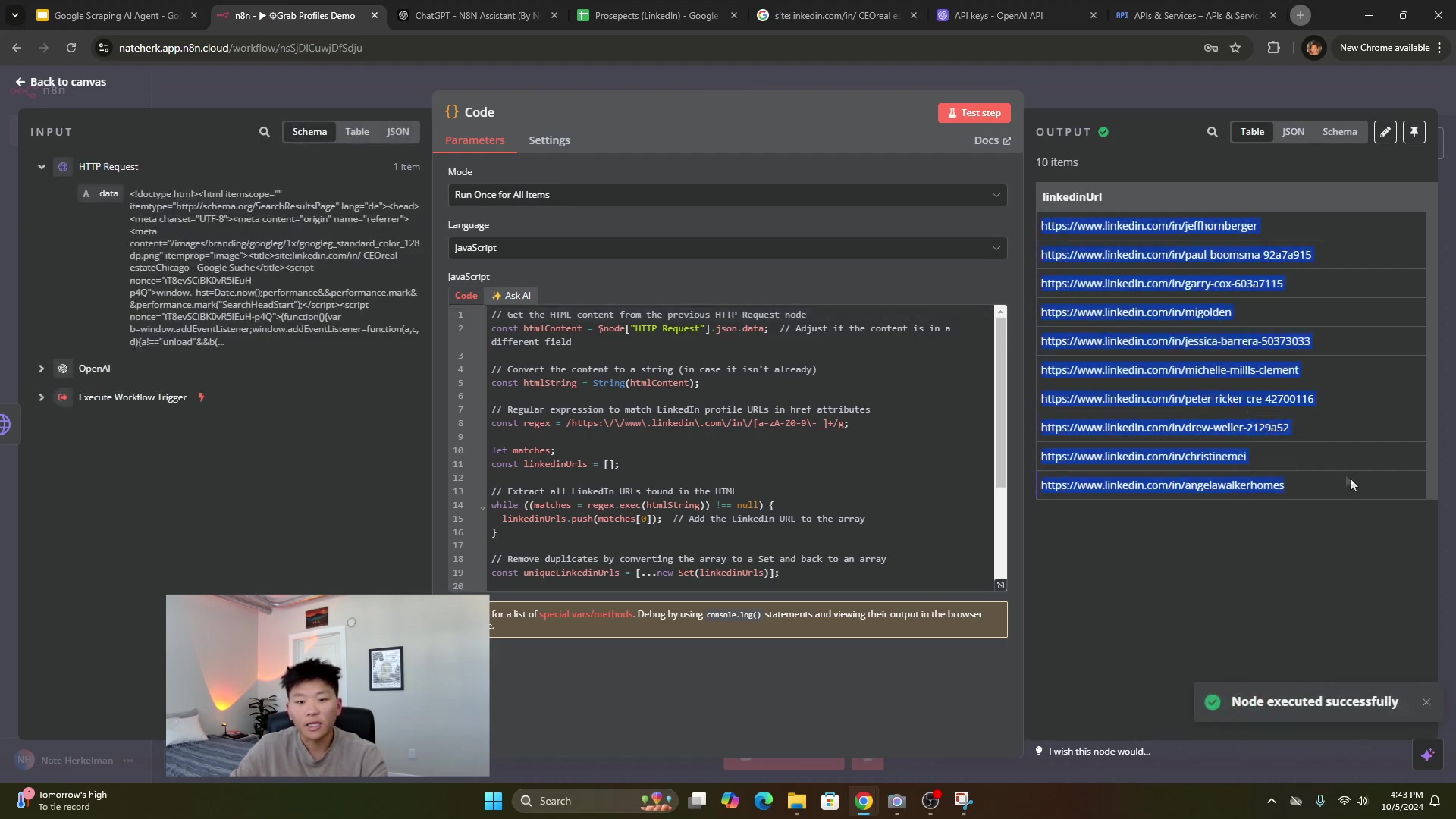Open the Chrome three-dot menu
The image size is (1456, 819).
[1439, 48]
